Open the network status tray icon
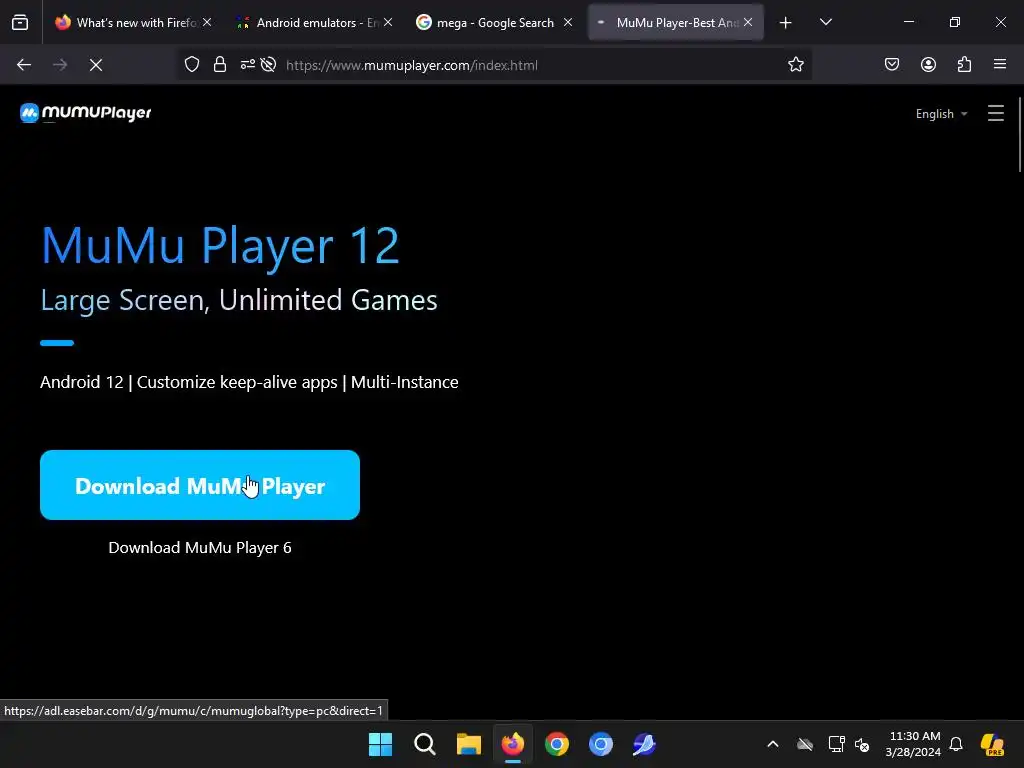This screenshot has height=768, width=1024. click(837, 744)
